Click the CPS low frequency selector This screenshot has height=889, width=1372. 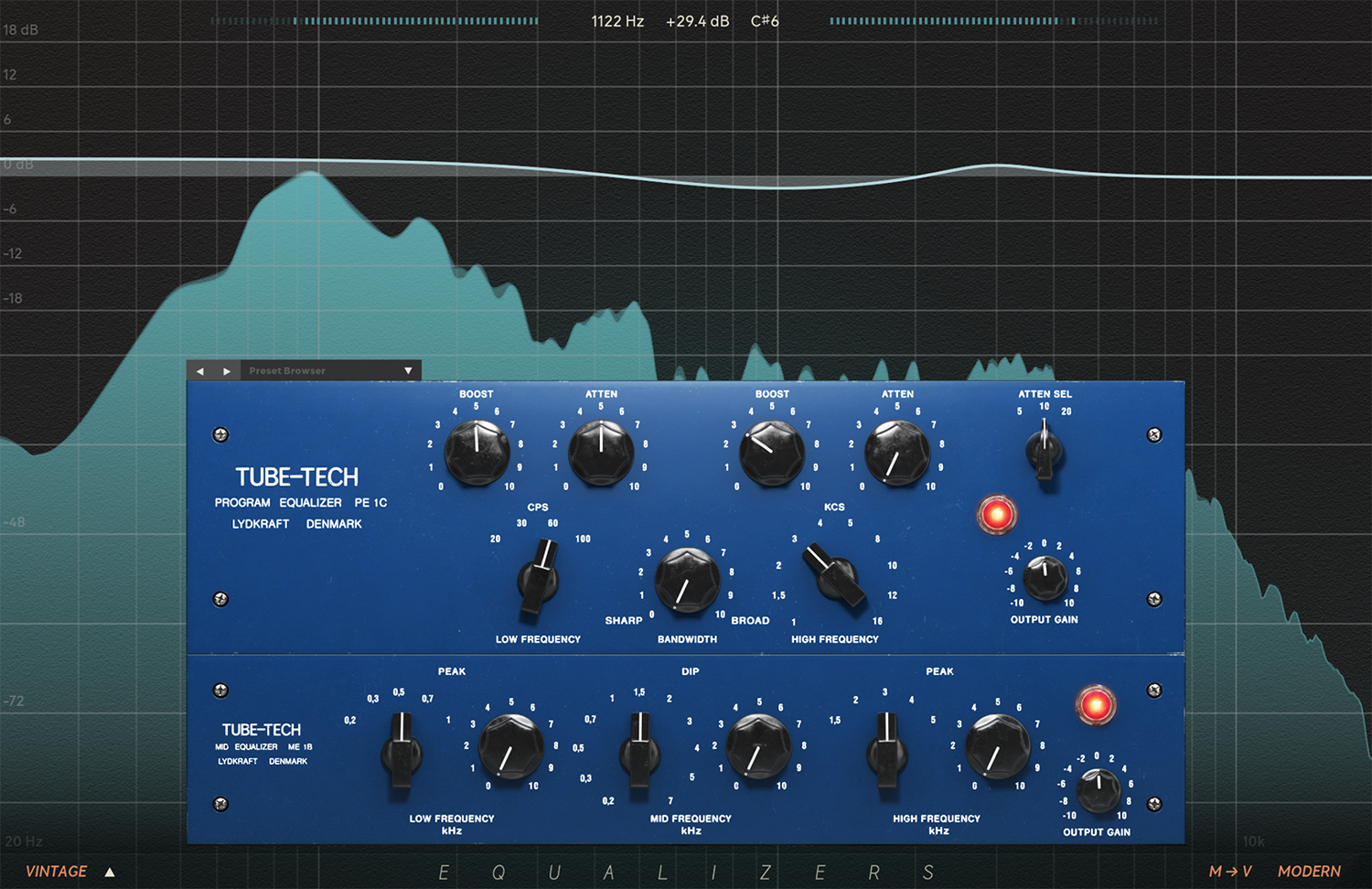[540, 578]
